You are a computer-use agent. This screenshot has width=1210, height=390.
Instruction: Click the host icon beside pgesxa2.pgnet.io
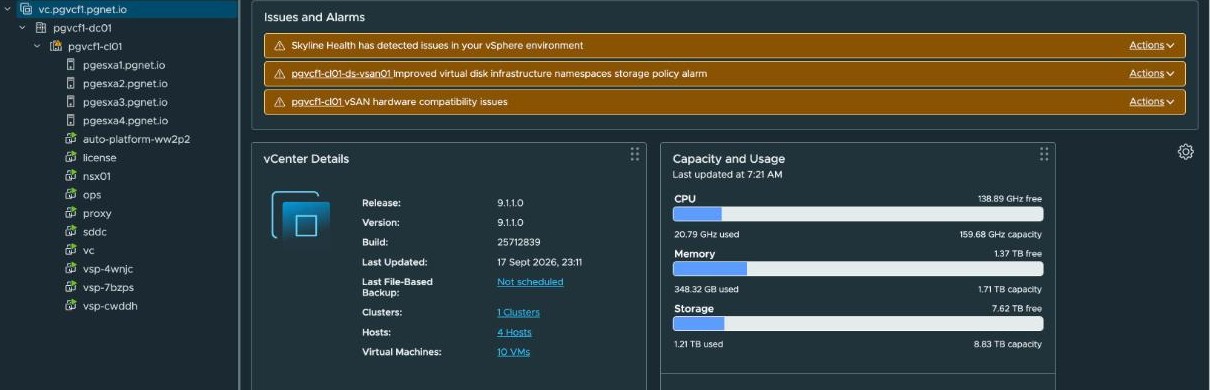point(71,84)
